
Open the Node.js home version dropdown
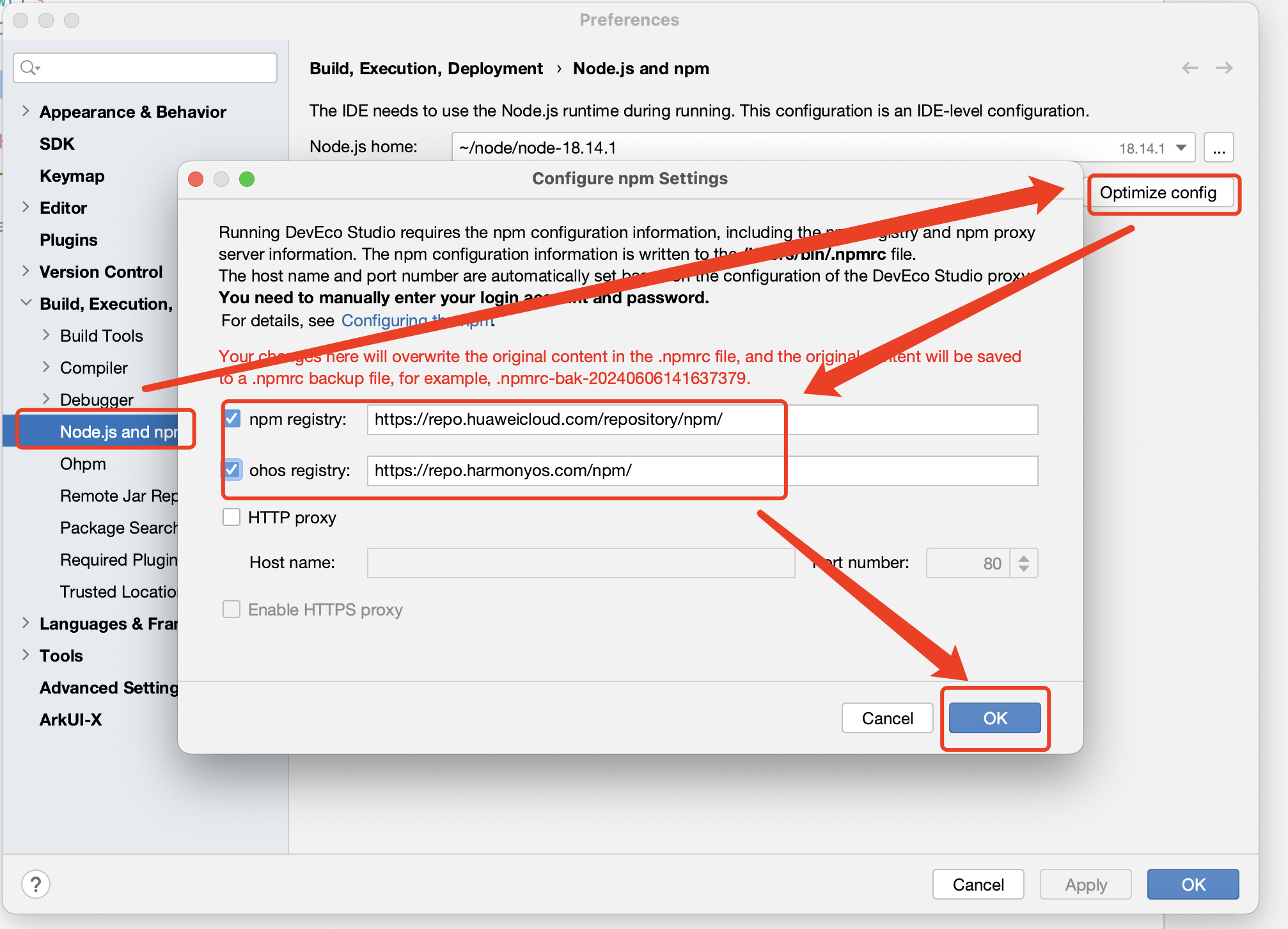[1181, 148]
